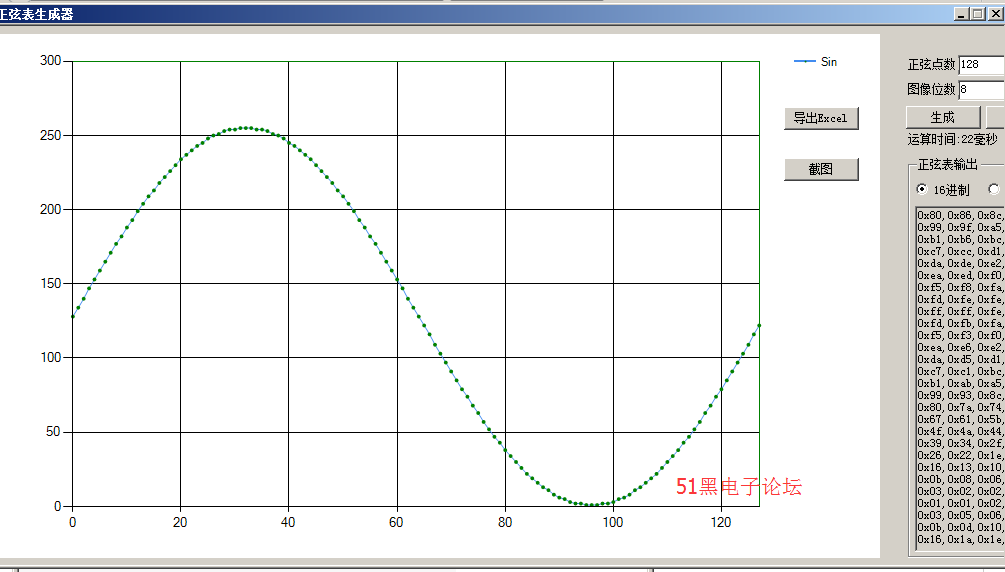Click the 正弦点数 label
Screen dimensions: 1005x572
pyautogui.click(x=931, y=64)
